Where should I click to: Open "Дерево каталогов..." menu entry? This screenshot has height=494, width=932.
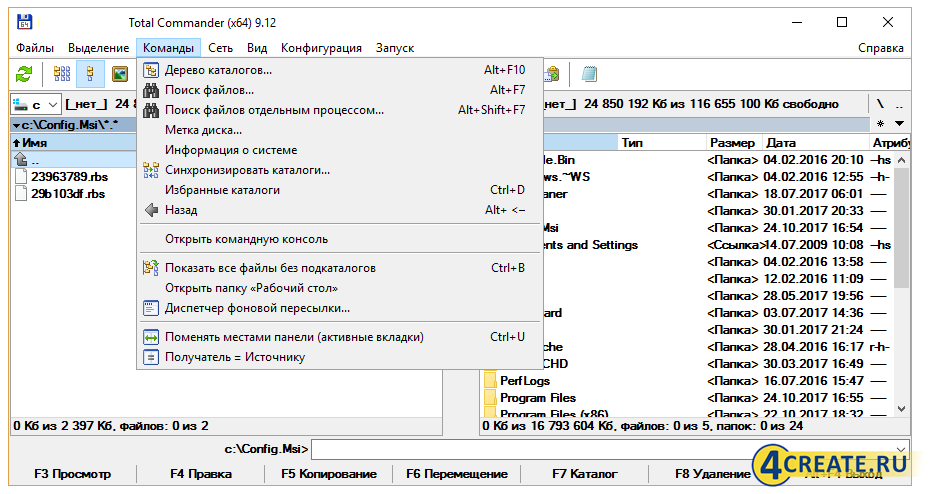(x=218, y=70)
